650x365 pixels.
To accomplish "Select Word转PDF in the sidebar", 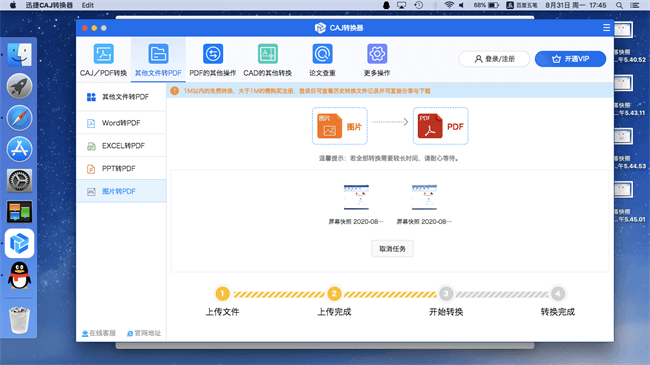I will (121, 123).
